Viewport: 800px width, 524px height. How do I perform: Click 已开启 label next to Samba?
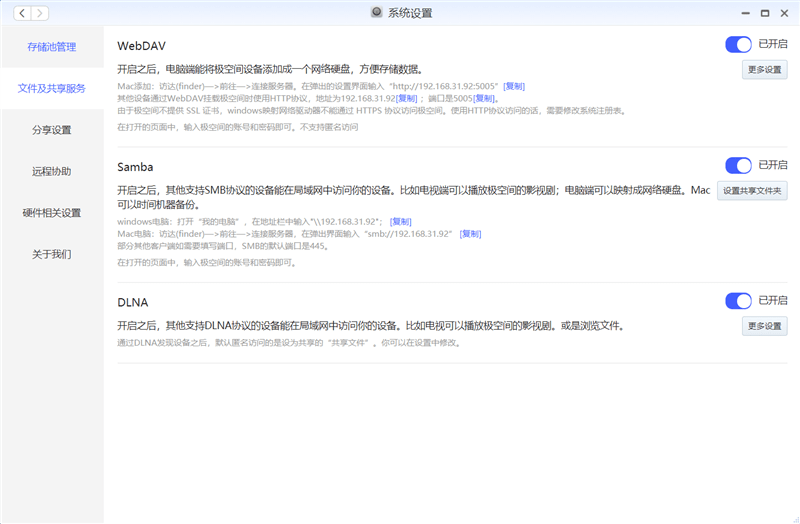point(772,165)
